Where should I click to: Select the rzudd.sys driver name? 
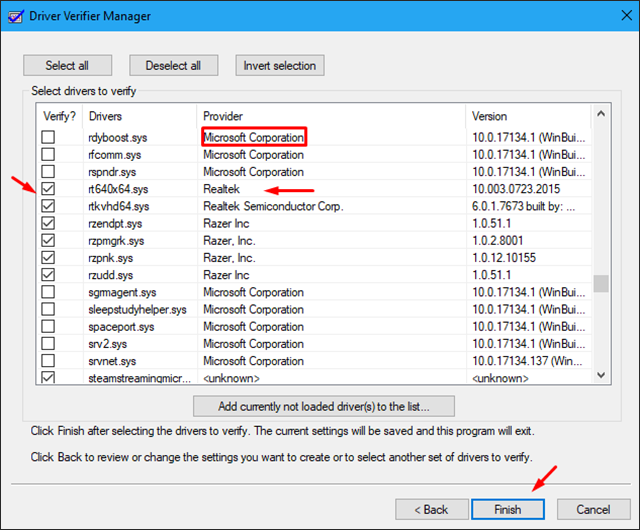tap(111, 275)
